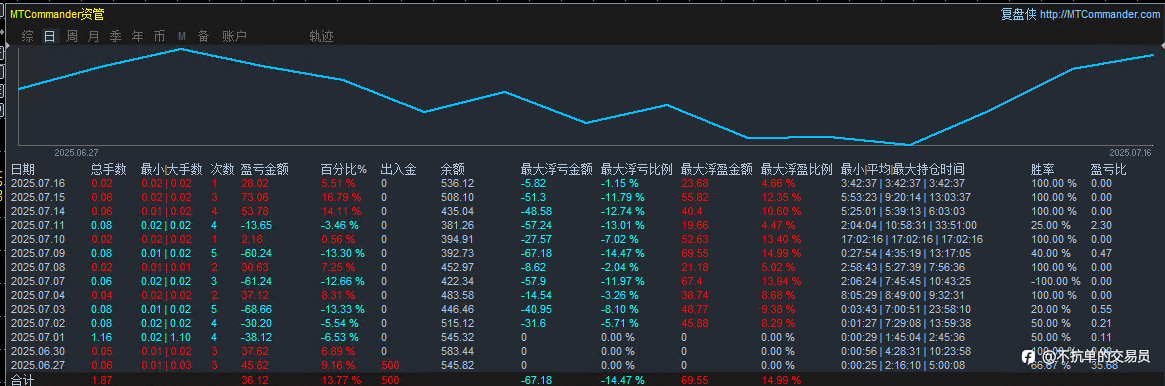This screenshot has height=386, width=1165.
Task: Open the 备 notes tab
Action: tap(203, 36)
